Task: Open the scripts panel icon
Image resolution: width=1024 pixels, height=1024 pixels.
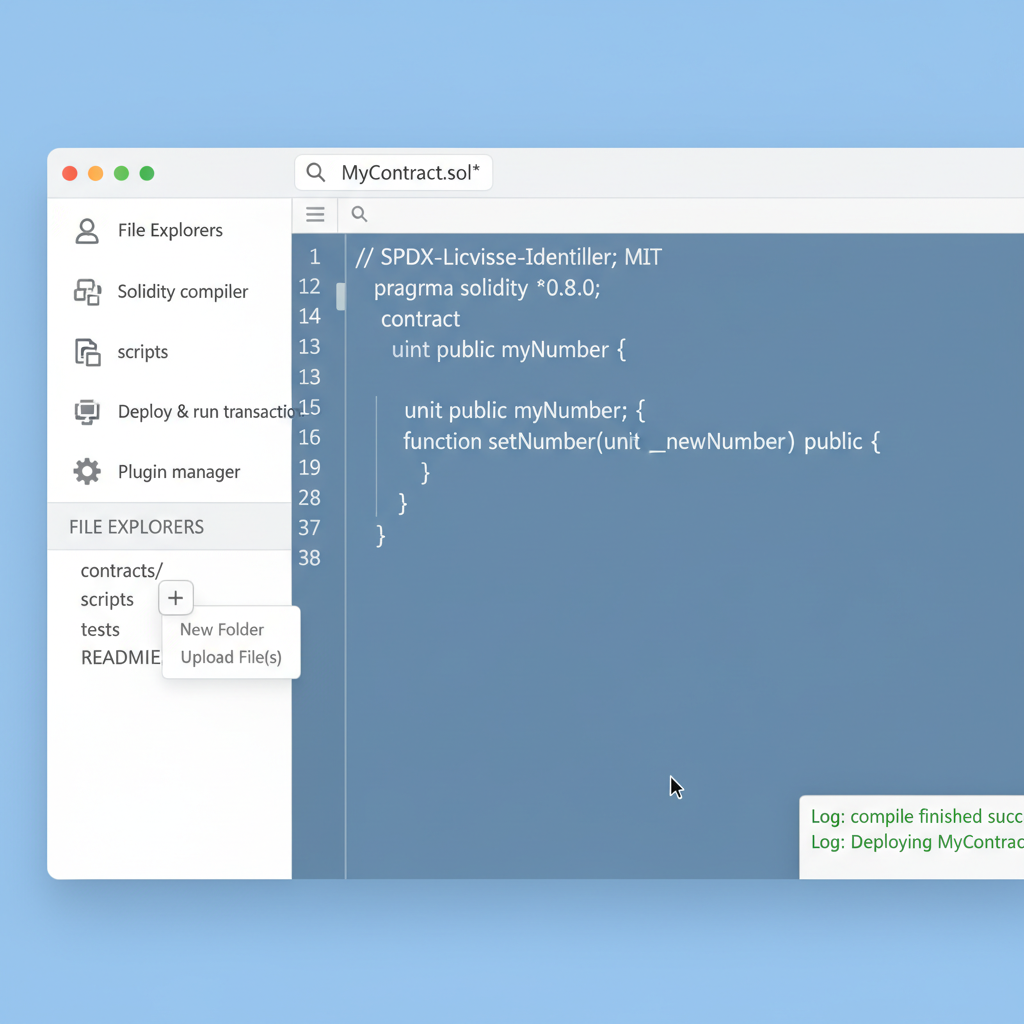Action: point(88,351)
